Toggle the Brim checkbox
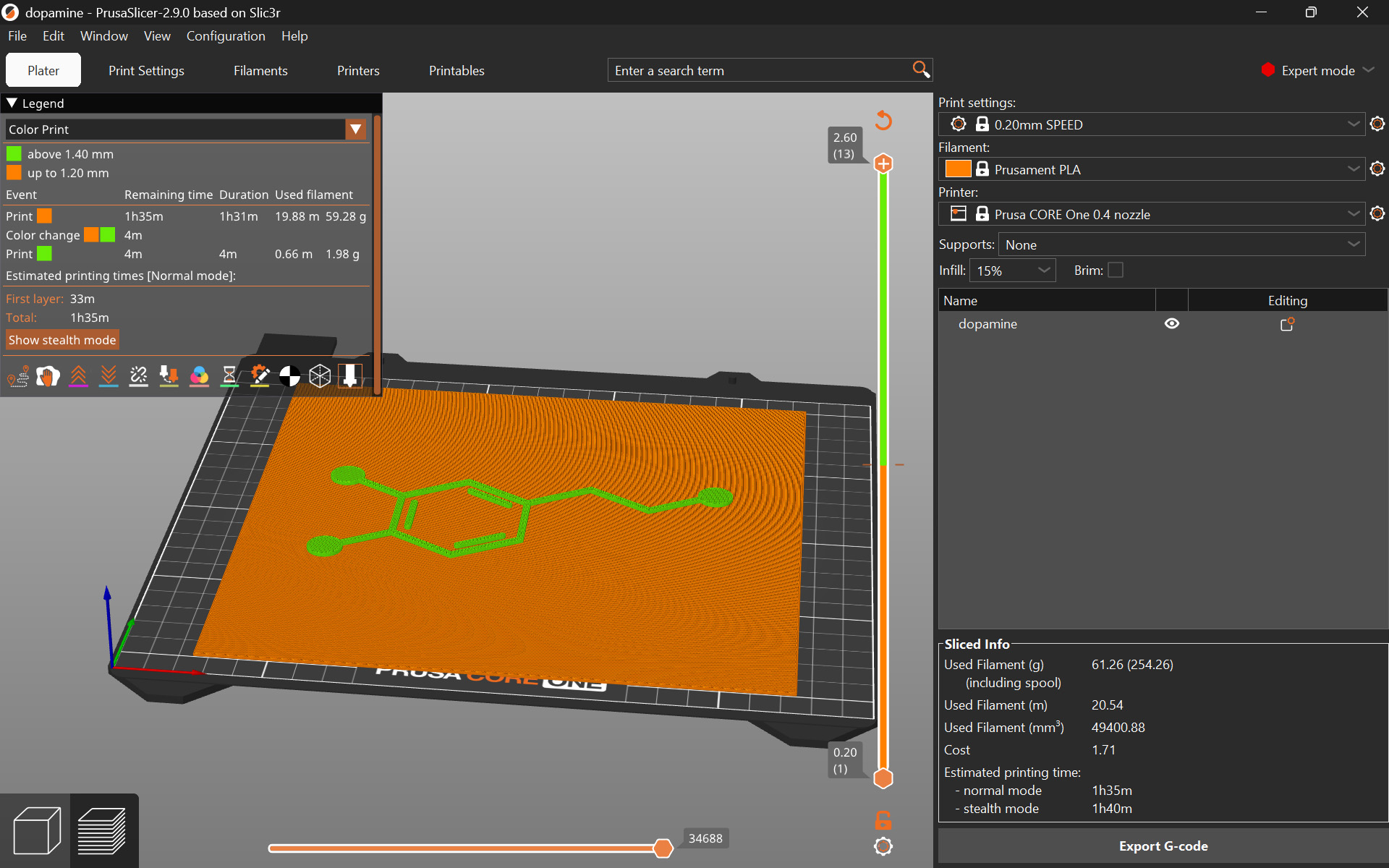This screenshot has height=868, width=1389. (1116, 270)
